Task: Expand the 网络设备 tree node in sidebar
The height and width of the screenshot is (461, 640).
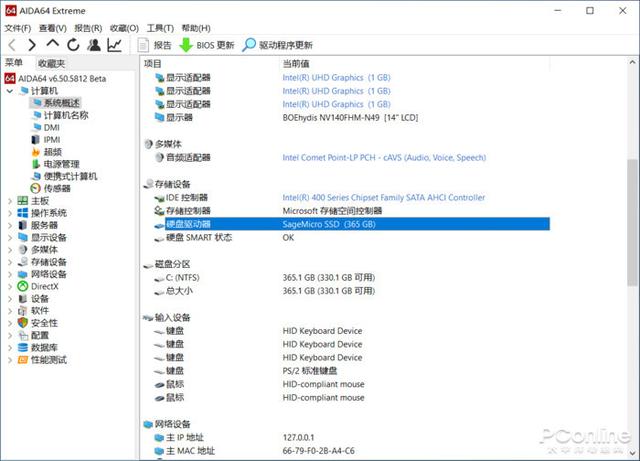Action: [10, 274]
